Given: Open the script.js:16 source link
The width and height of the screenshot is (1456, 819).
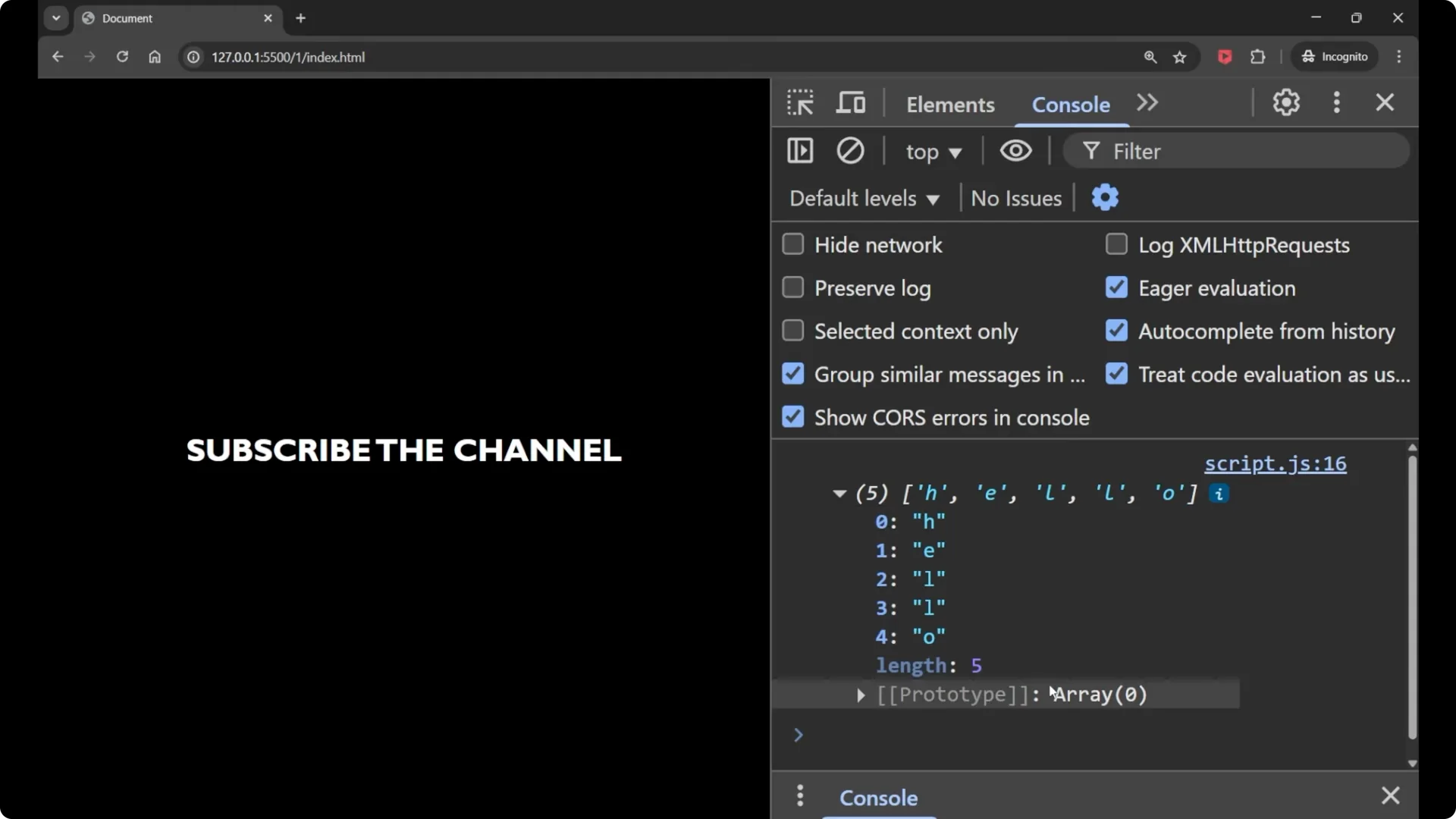Looking at the screenshot, I should (x=1276, y=463).
